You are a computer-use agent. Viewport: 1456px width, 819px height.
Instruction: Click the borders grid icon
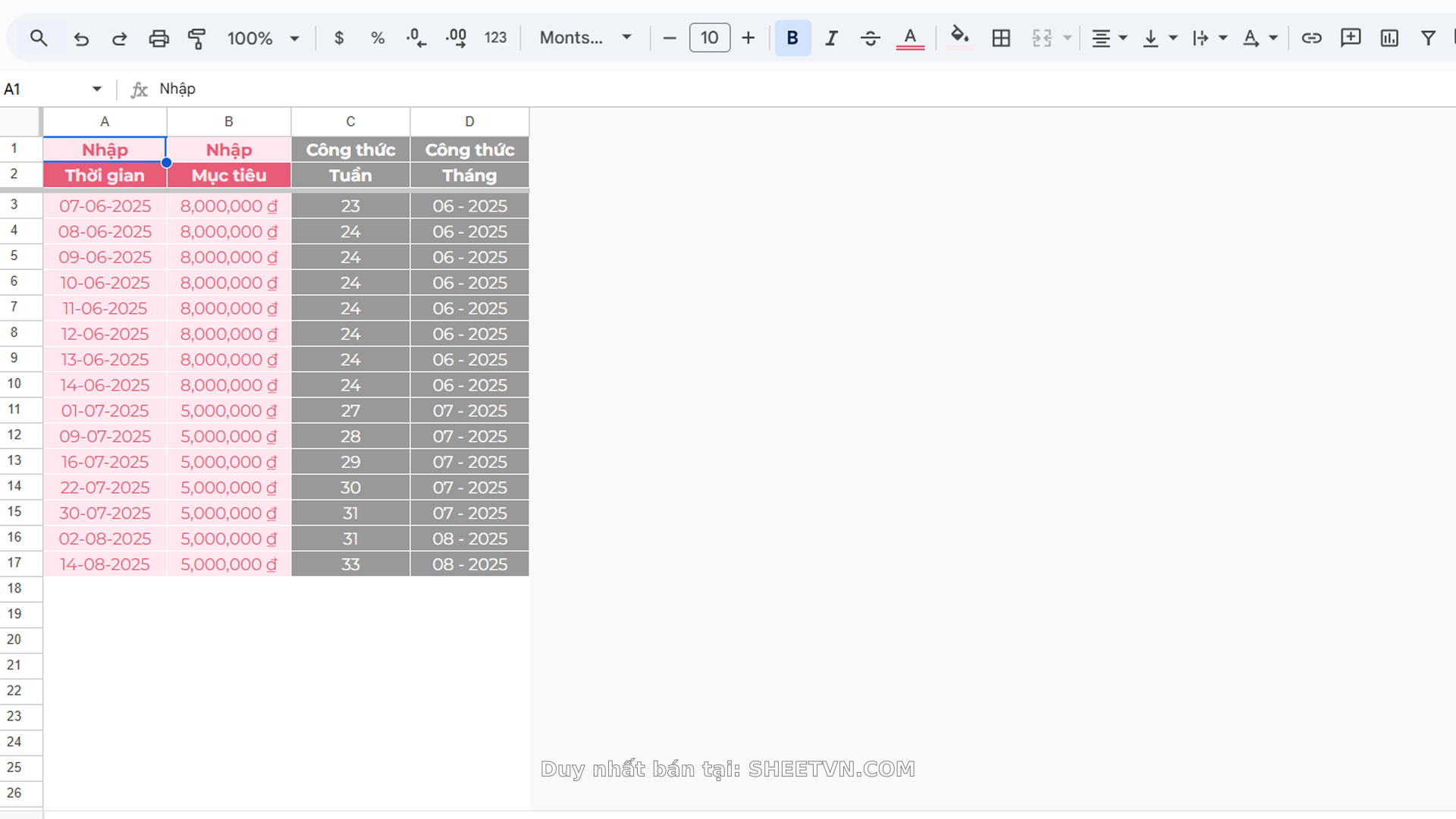[1001, 38]
